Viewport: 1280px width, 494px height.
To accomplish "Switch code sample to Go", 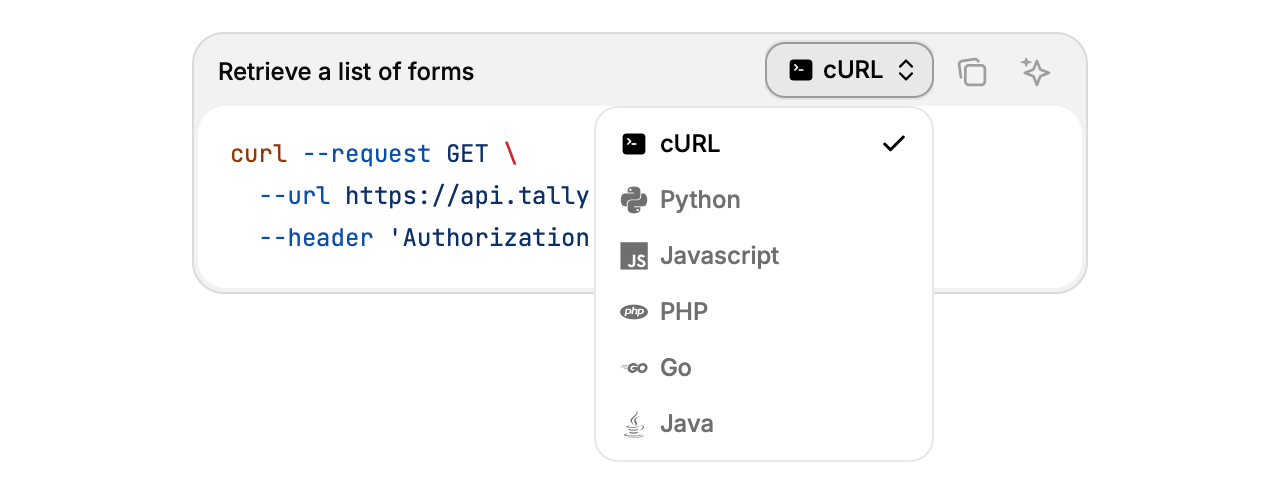I will click(764, 368).
